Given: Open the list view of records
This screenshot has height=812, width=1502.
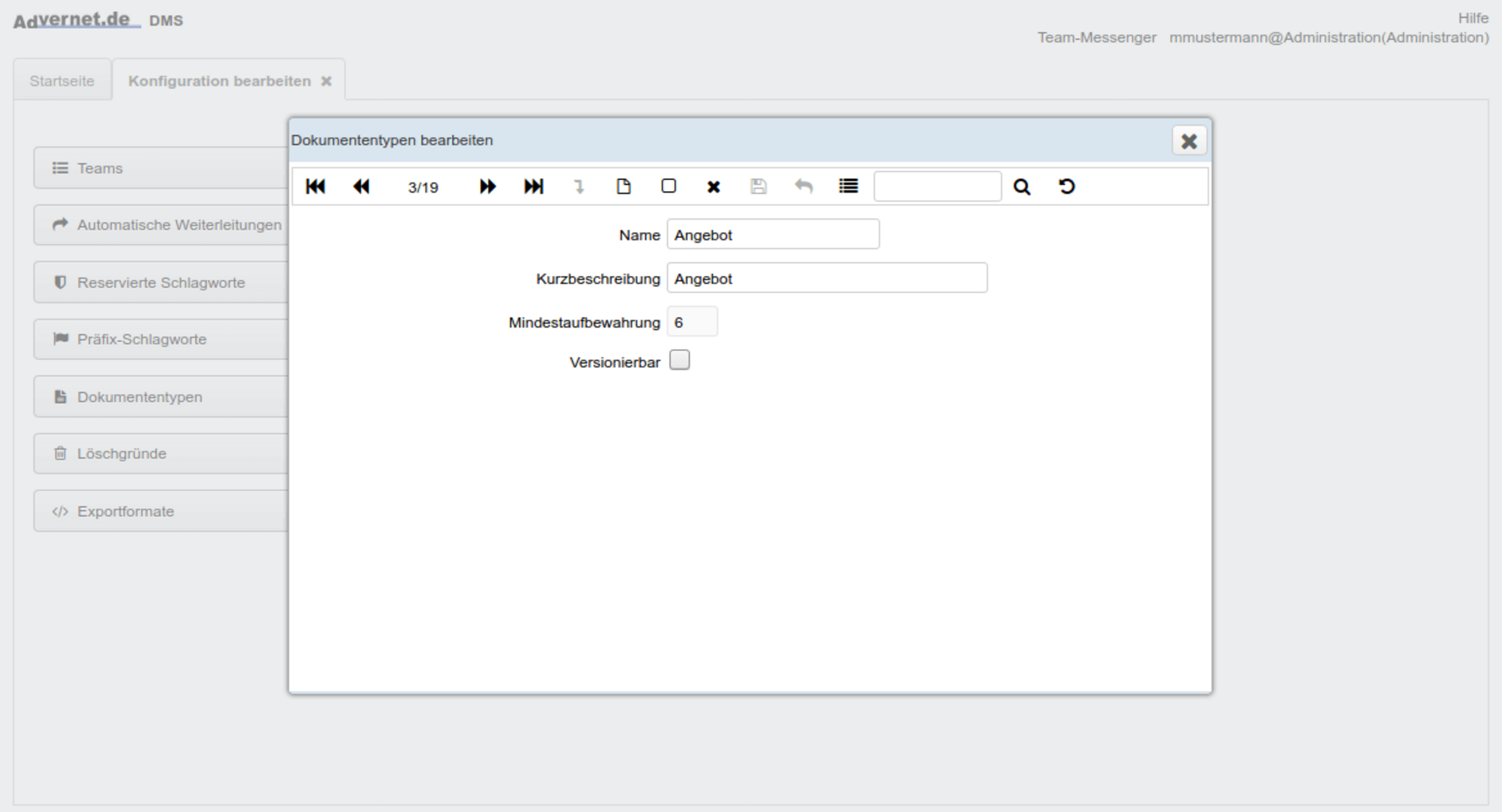Looking at the screenshot, I should (848, 186).
